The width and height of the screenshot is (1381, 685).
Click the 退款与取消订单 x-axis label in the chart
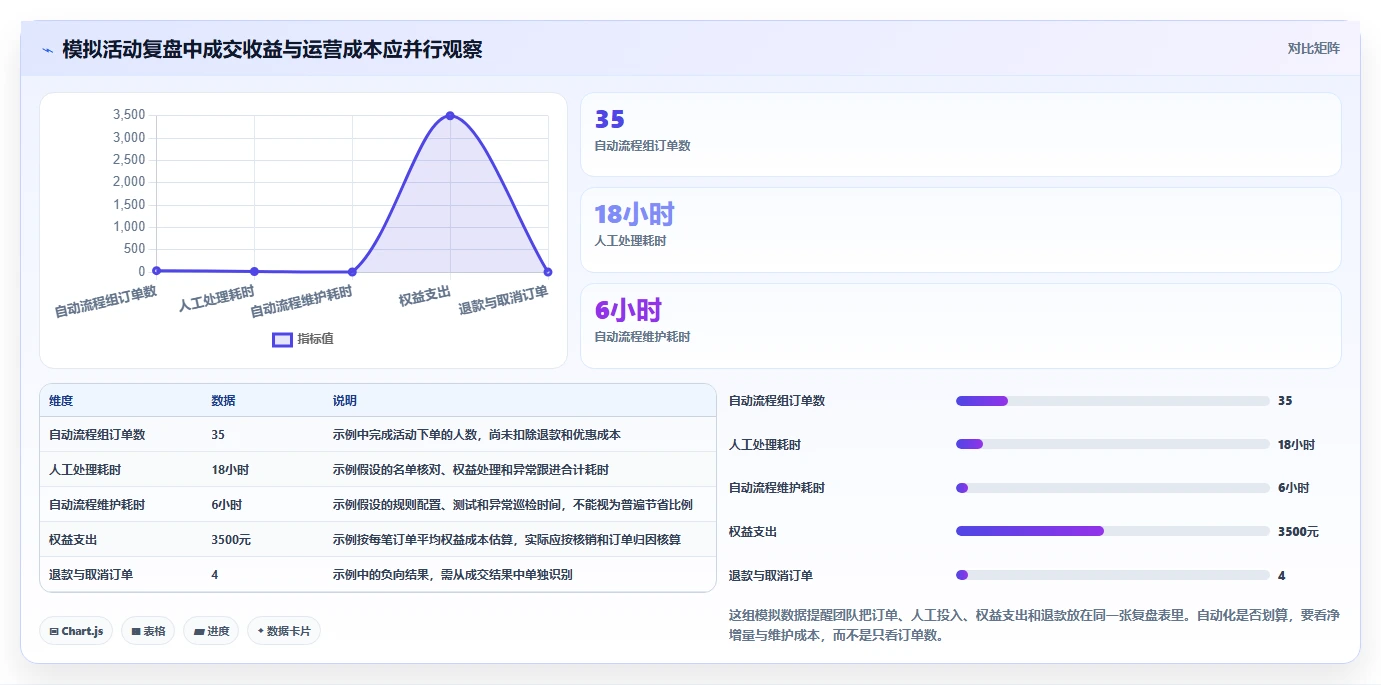(x=503, y=300)
